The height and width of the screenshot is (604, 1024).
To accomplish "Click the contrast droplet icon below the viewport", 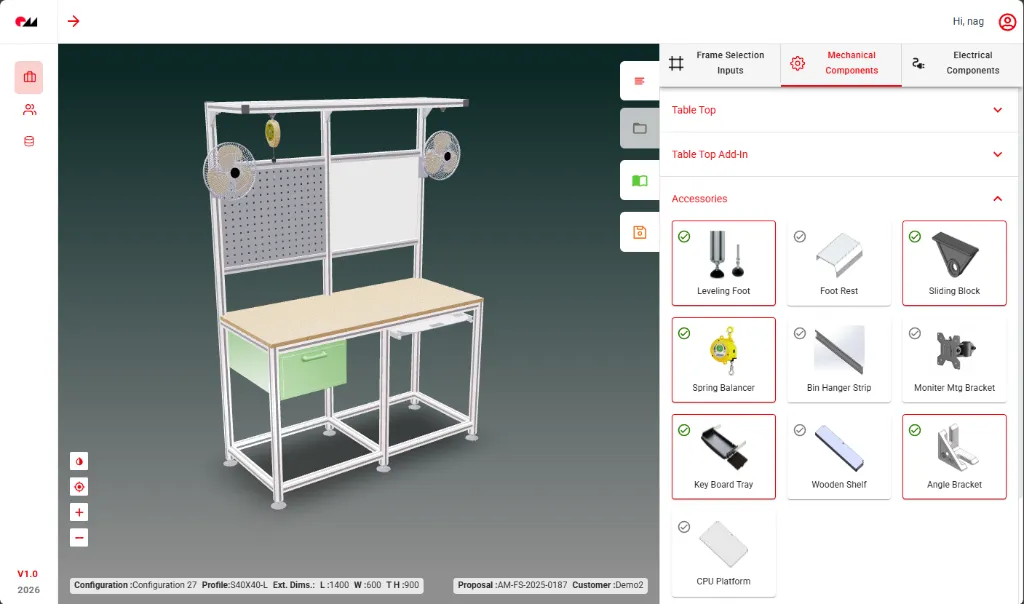I will (x=79, y=461).
